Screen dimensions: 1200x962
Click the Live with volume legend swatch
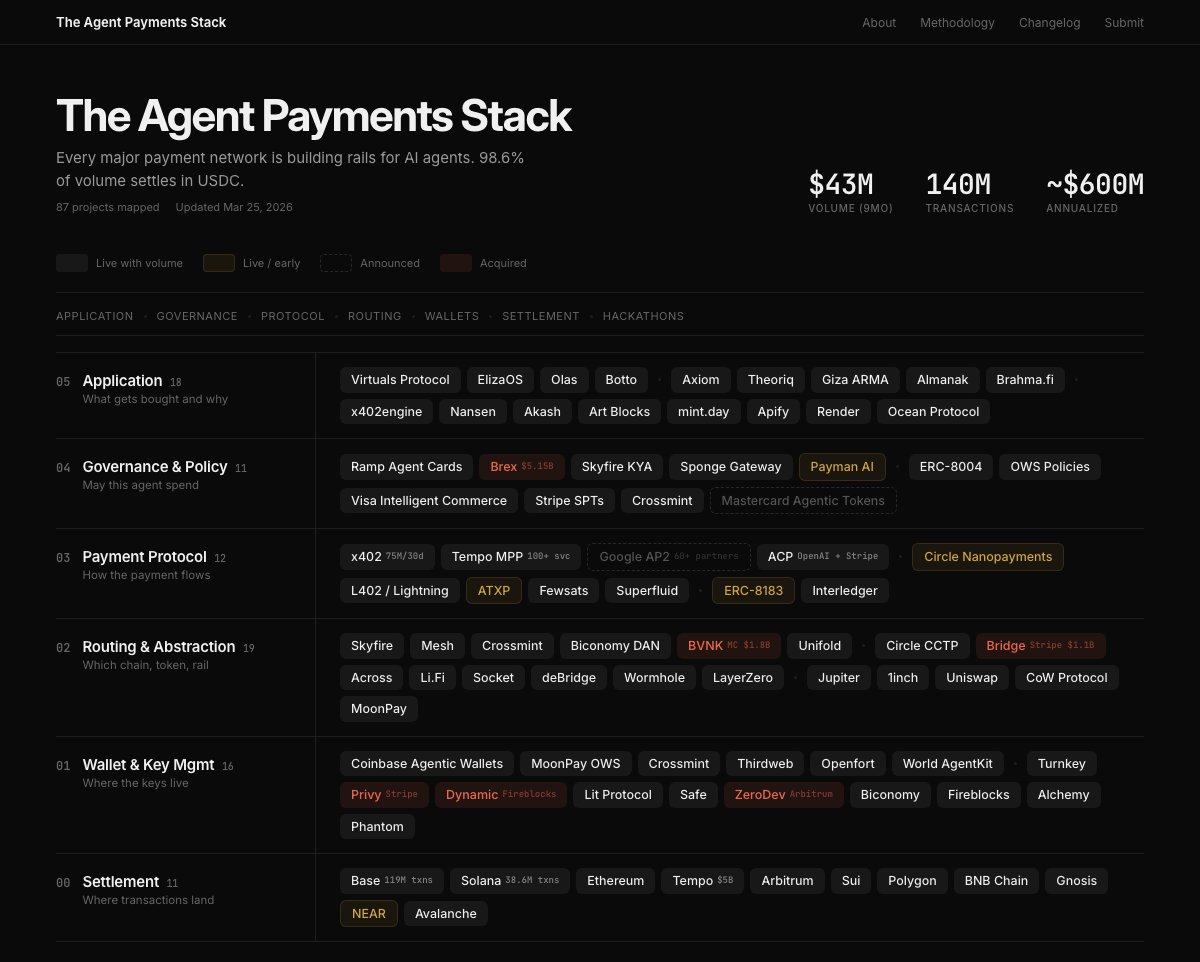click(72, 263)
